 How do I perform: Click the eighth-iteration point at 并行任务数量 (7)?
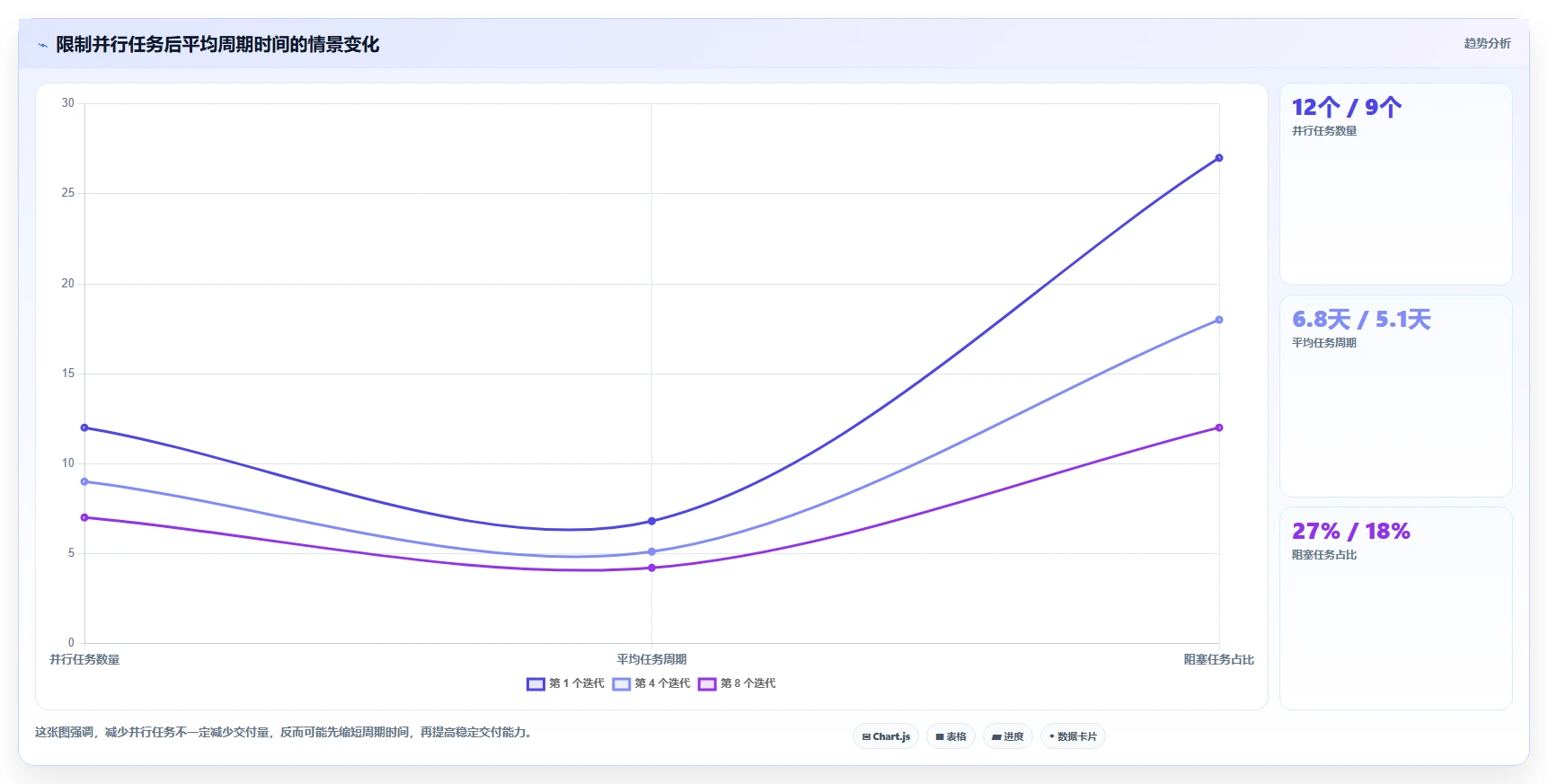click(84, 517)
